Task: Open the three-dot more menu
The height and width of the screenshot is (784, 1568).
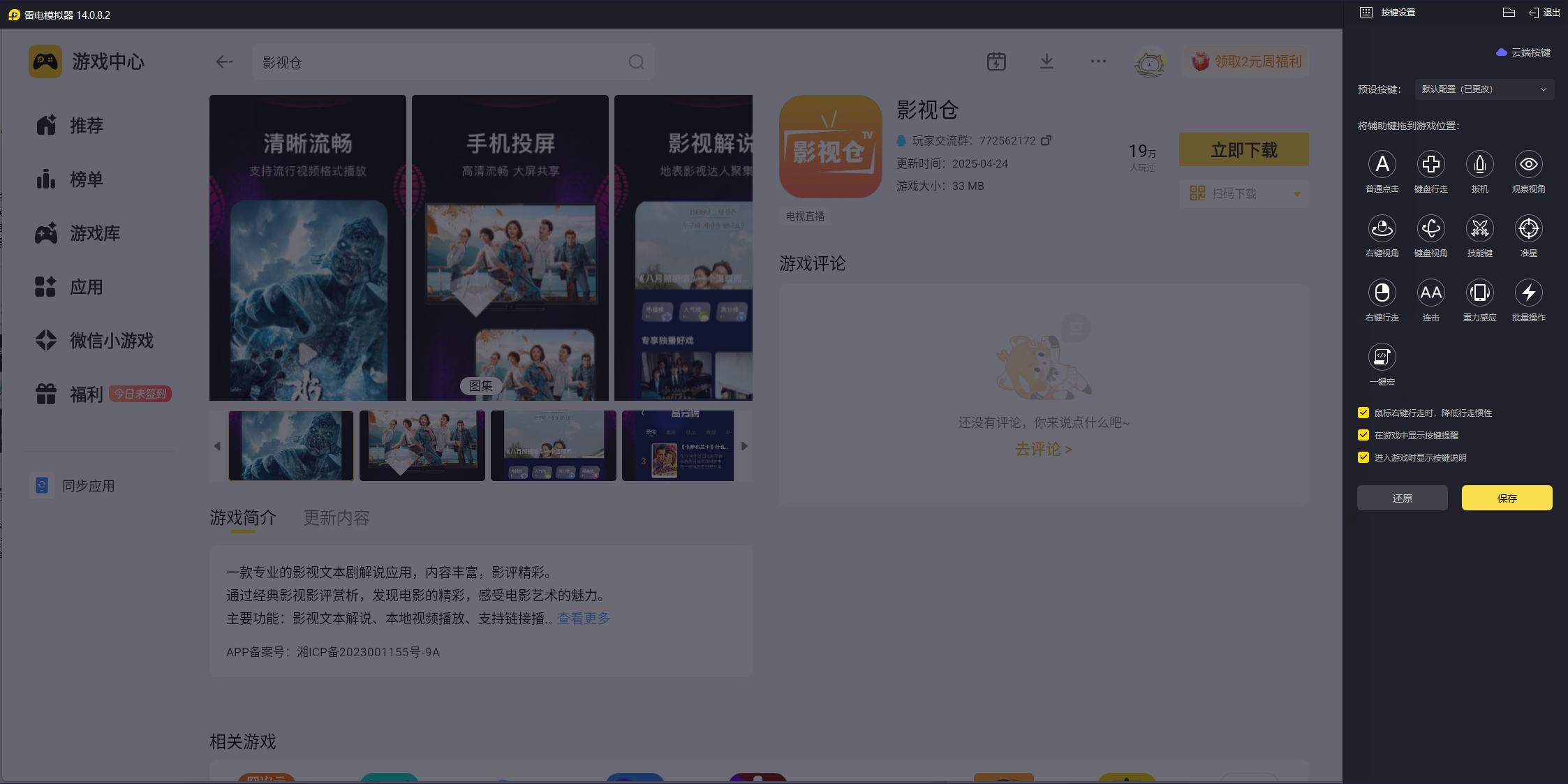Action: pos(1098,61)
